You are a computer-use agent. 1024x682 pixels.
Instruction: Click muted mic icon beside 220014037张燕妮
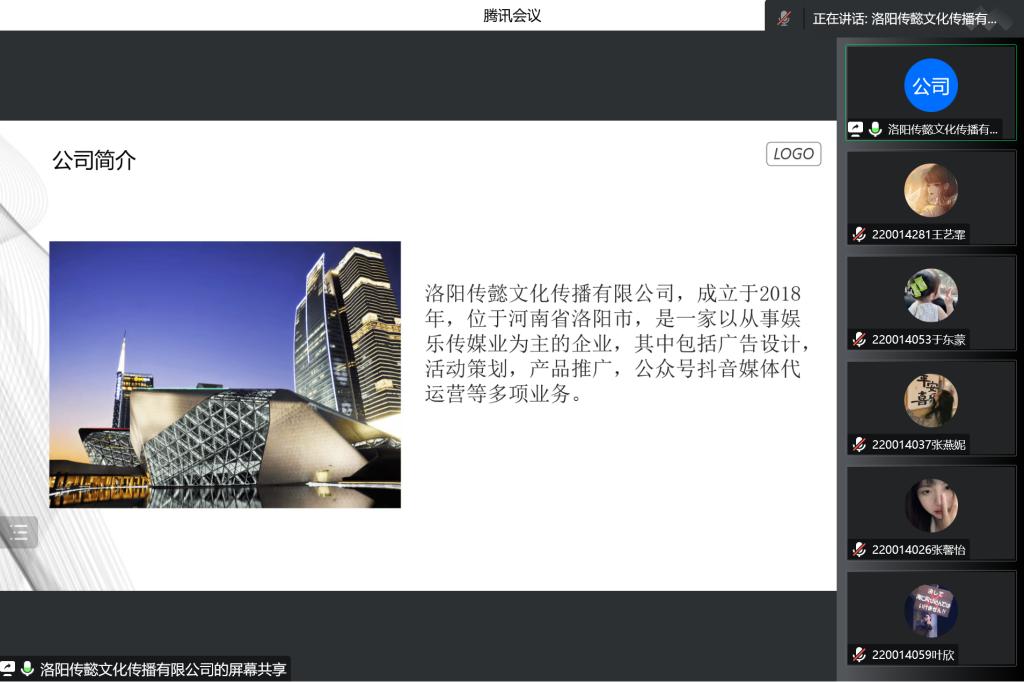coord(859,444)
